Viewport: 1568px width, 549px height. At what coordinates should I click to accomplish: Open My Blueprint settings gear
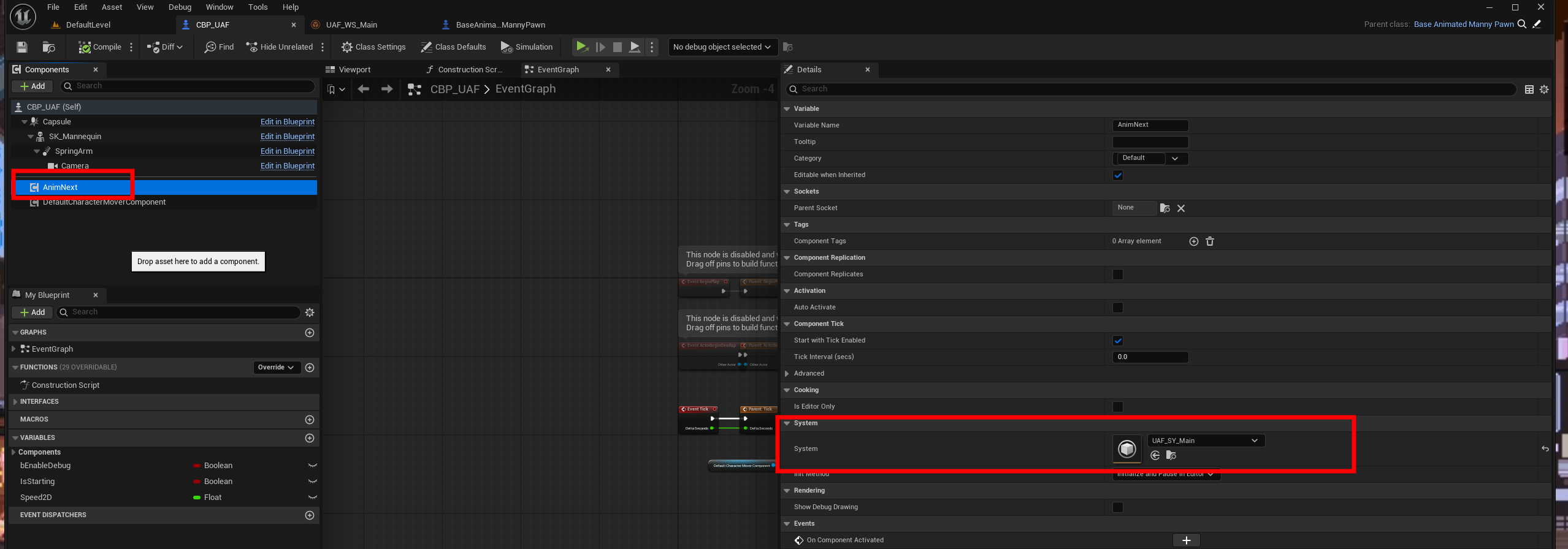tap(310, 312)
